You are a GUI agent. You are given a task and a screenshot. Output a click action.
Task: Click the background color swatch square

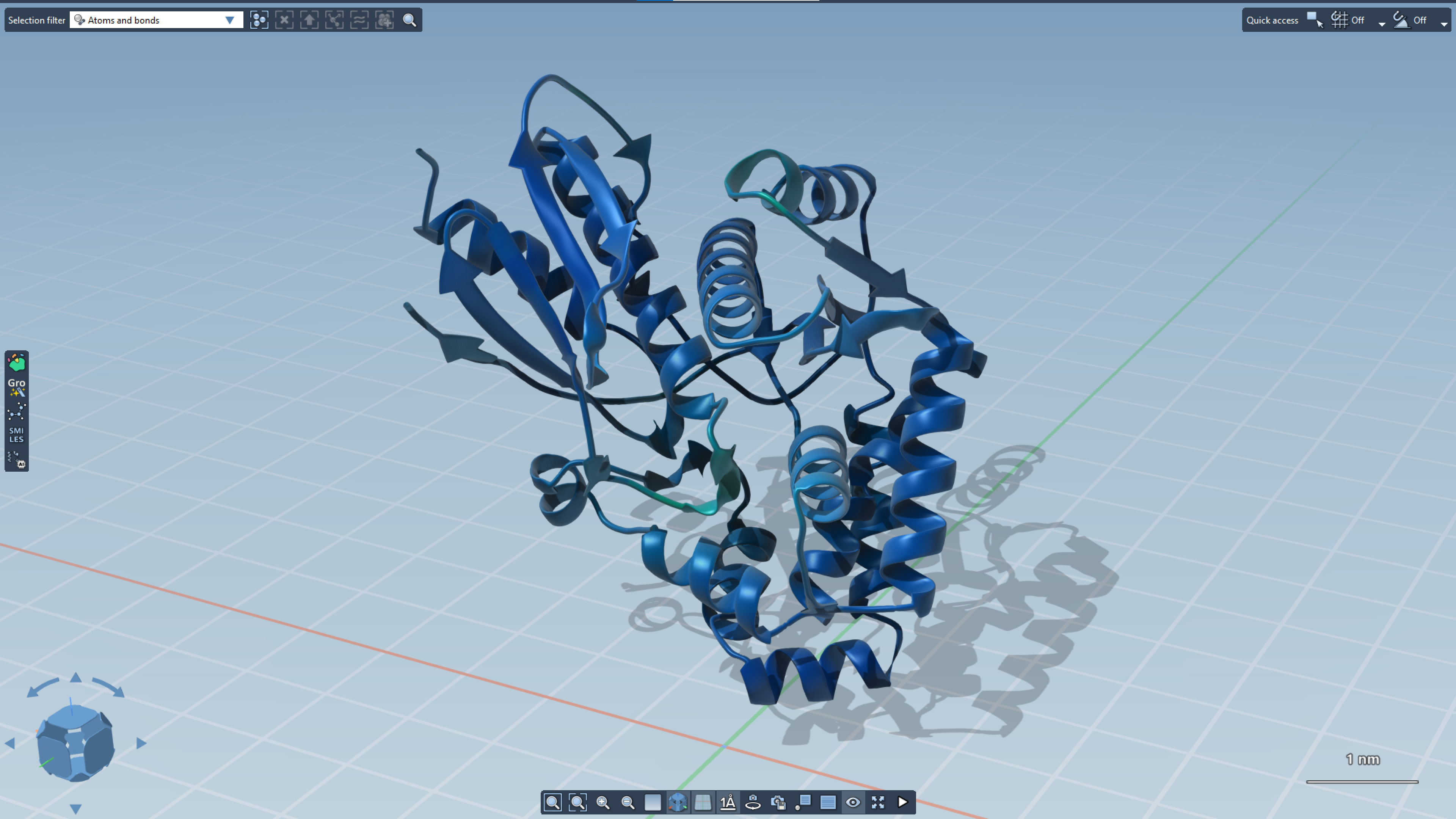click(x=653, y=802)
